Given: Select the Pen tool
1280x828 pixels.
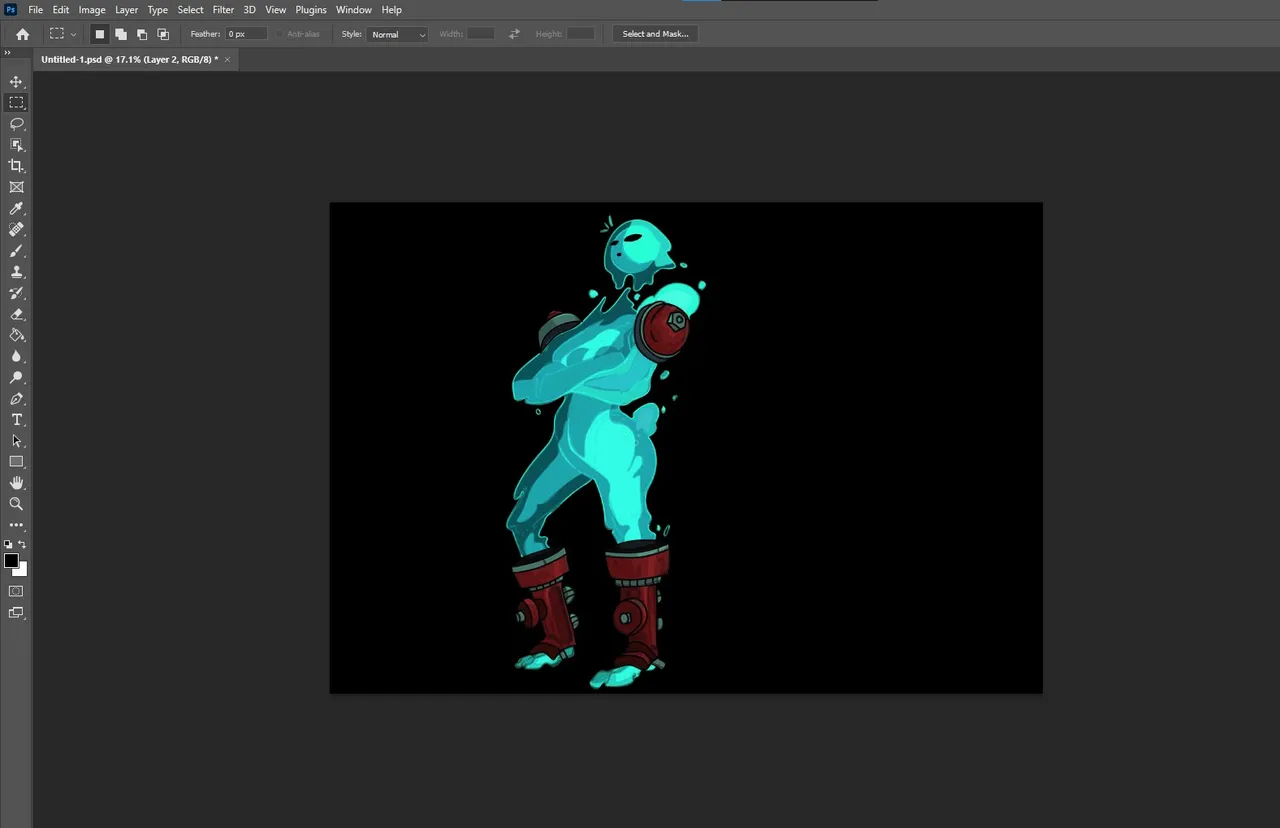Looking at the screenshot, I should 16,399.
